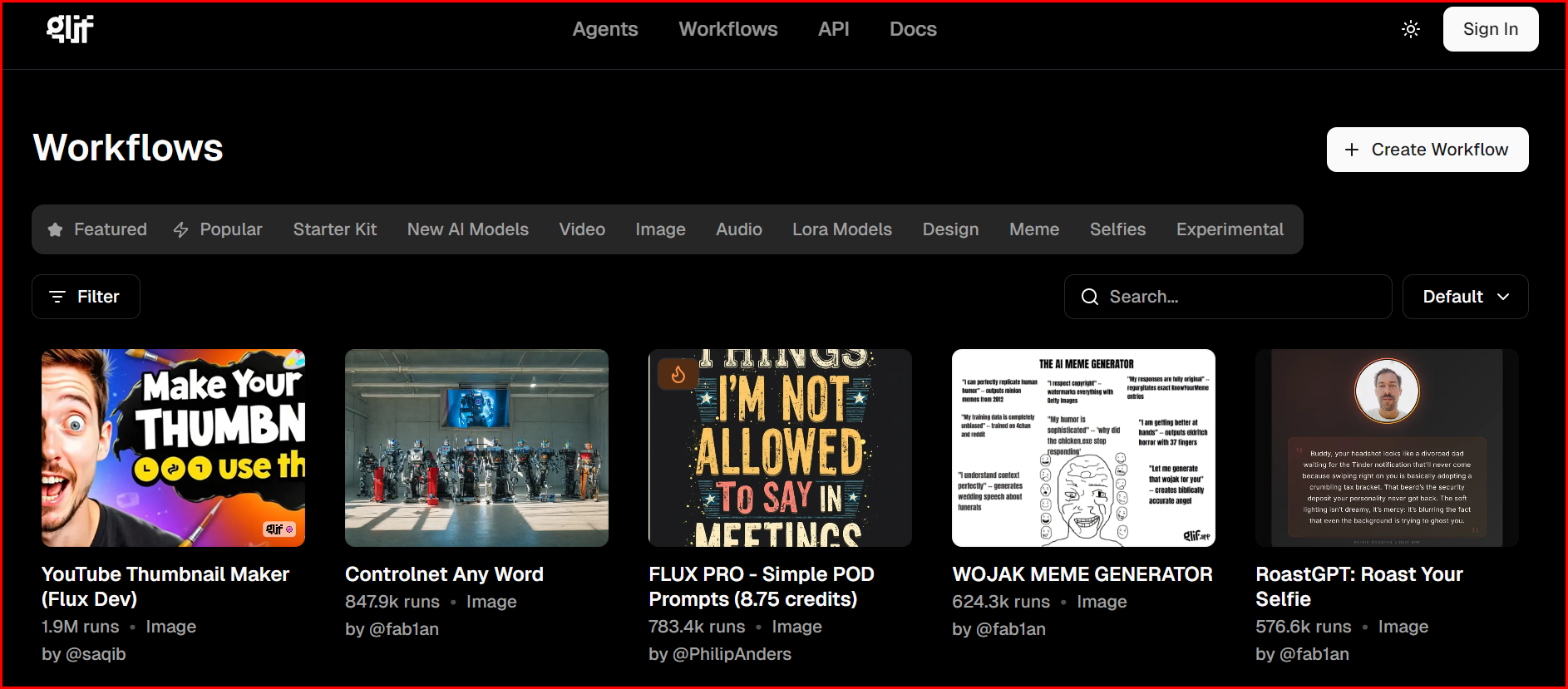1568x689 pixels.
Task: Click the flame icon on FLUX PRO thumbnail
Action: coord(678,375)
